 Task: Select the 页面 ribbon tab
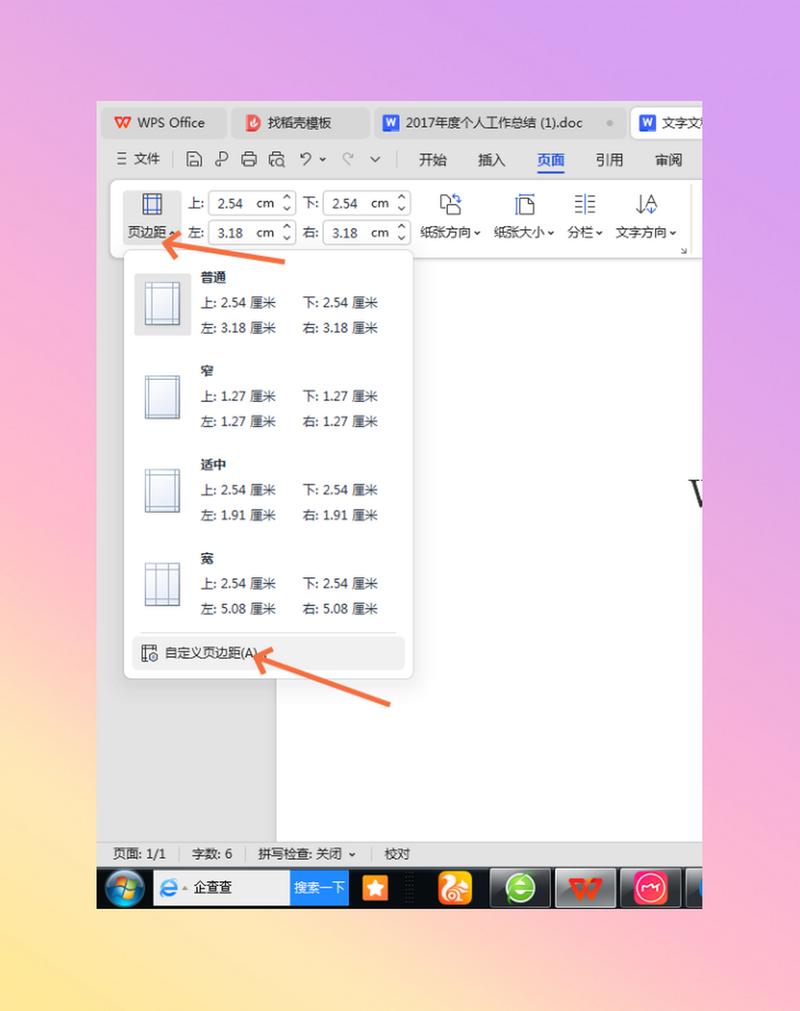551,160
